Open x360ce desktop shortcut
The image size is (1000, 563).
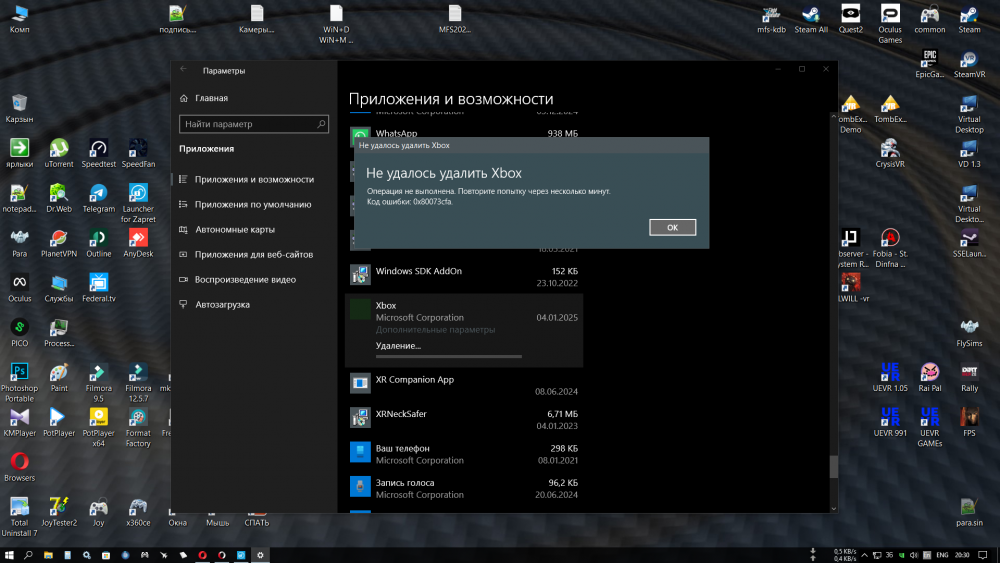click(x=138, y=512)
